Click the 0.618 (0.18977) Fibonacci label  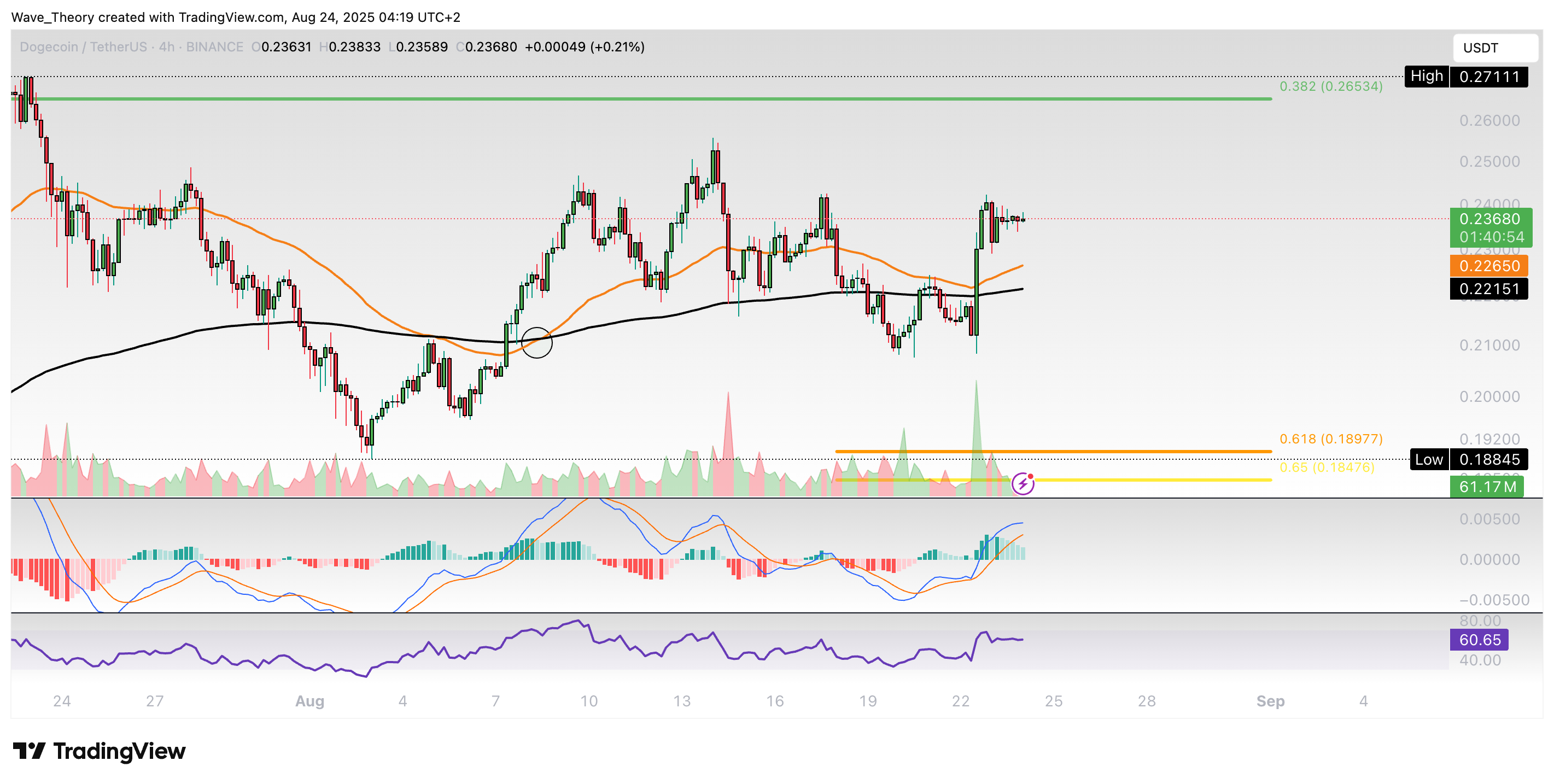[1331, 439]
